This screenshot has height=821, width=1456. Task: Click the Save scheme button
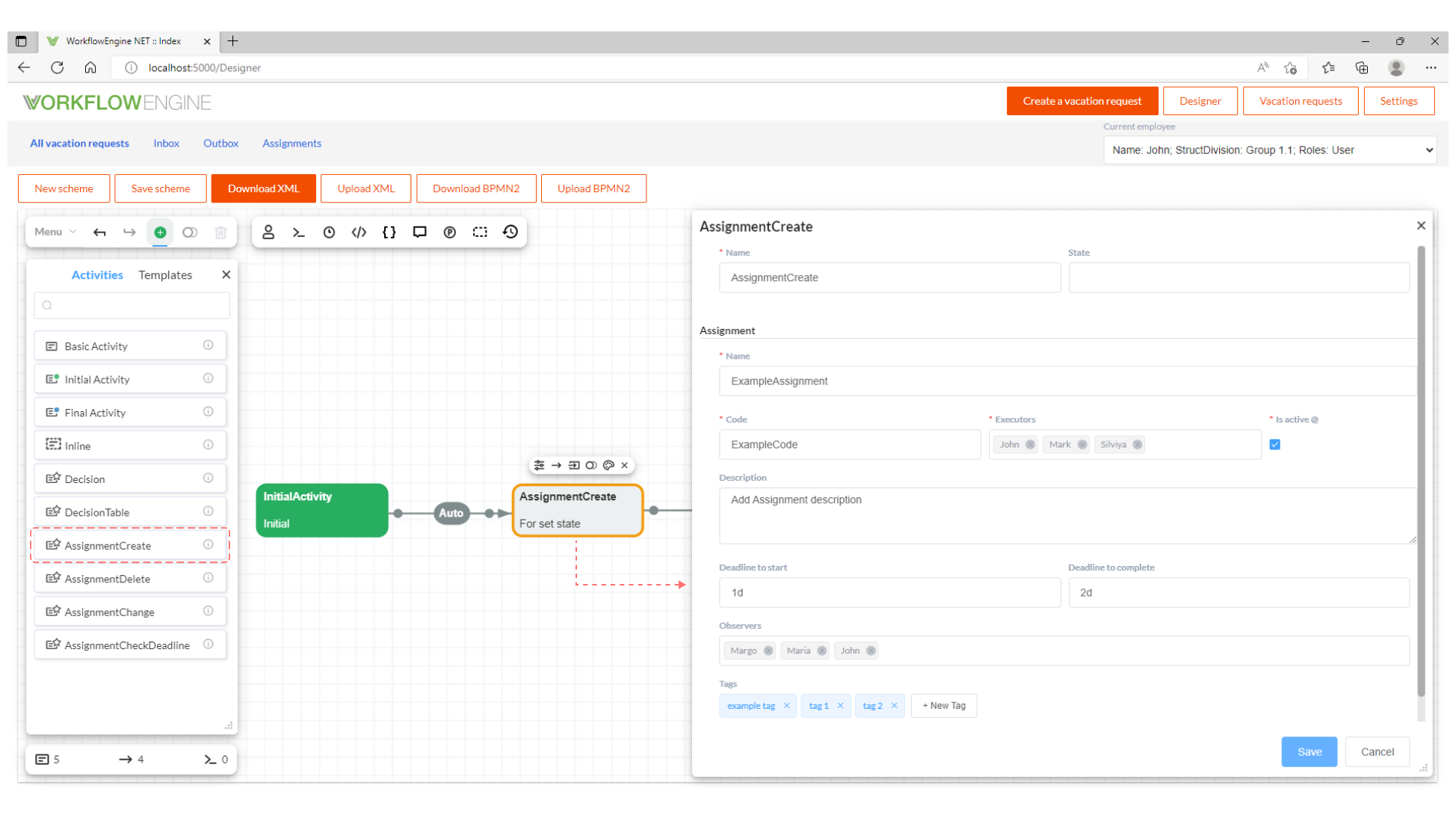coord(161,188)
